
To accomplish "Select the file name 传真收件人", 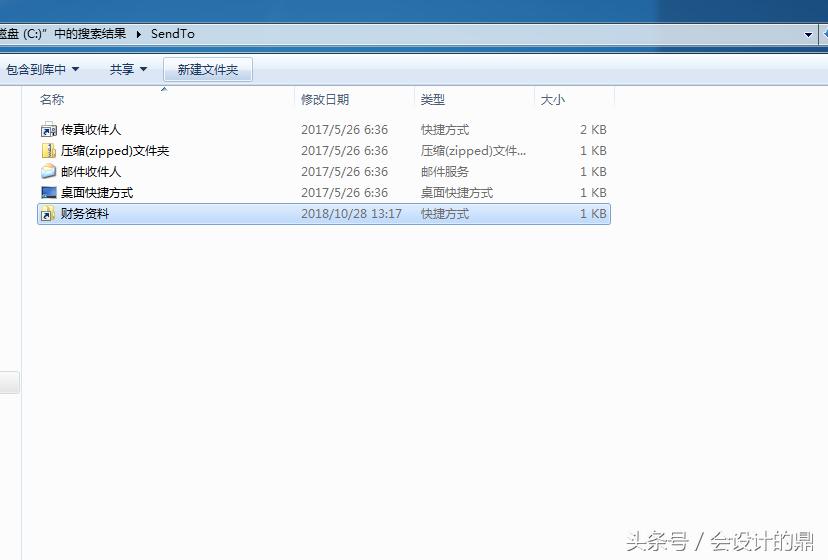I will [91, 129].
